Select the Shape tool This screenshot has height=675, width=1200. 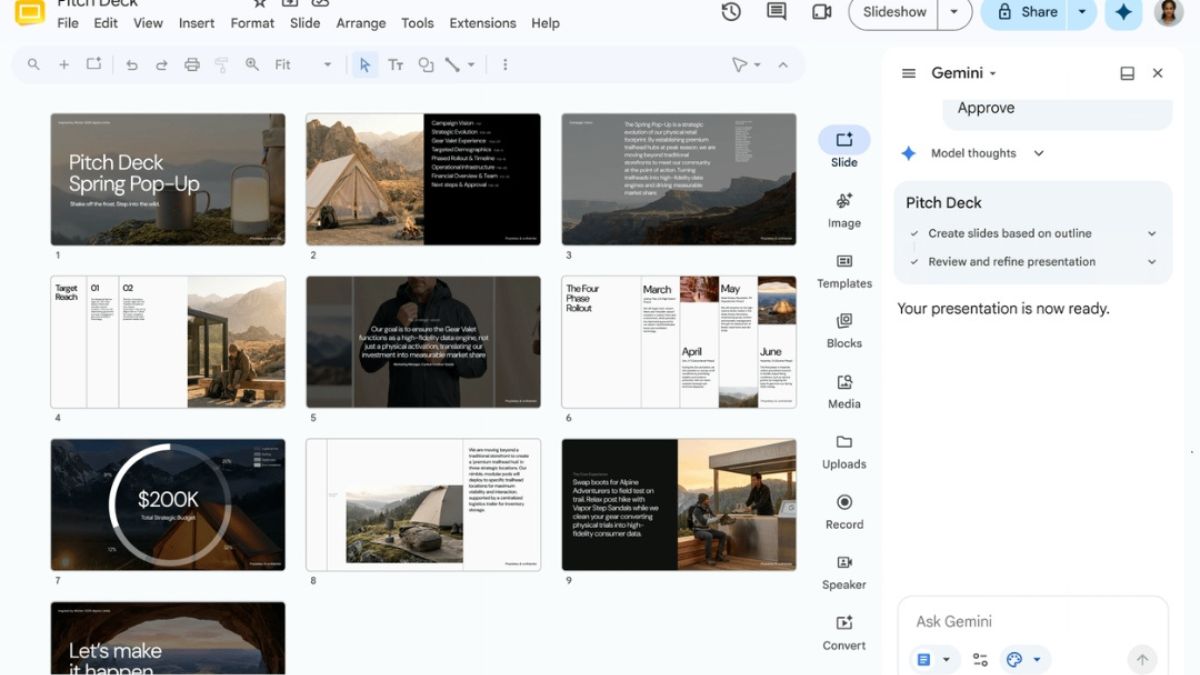[426, 65]
